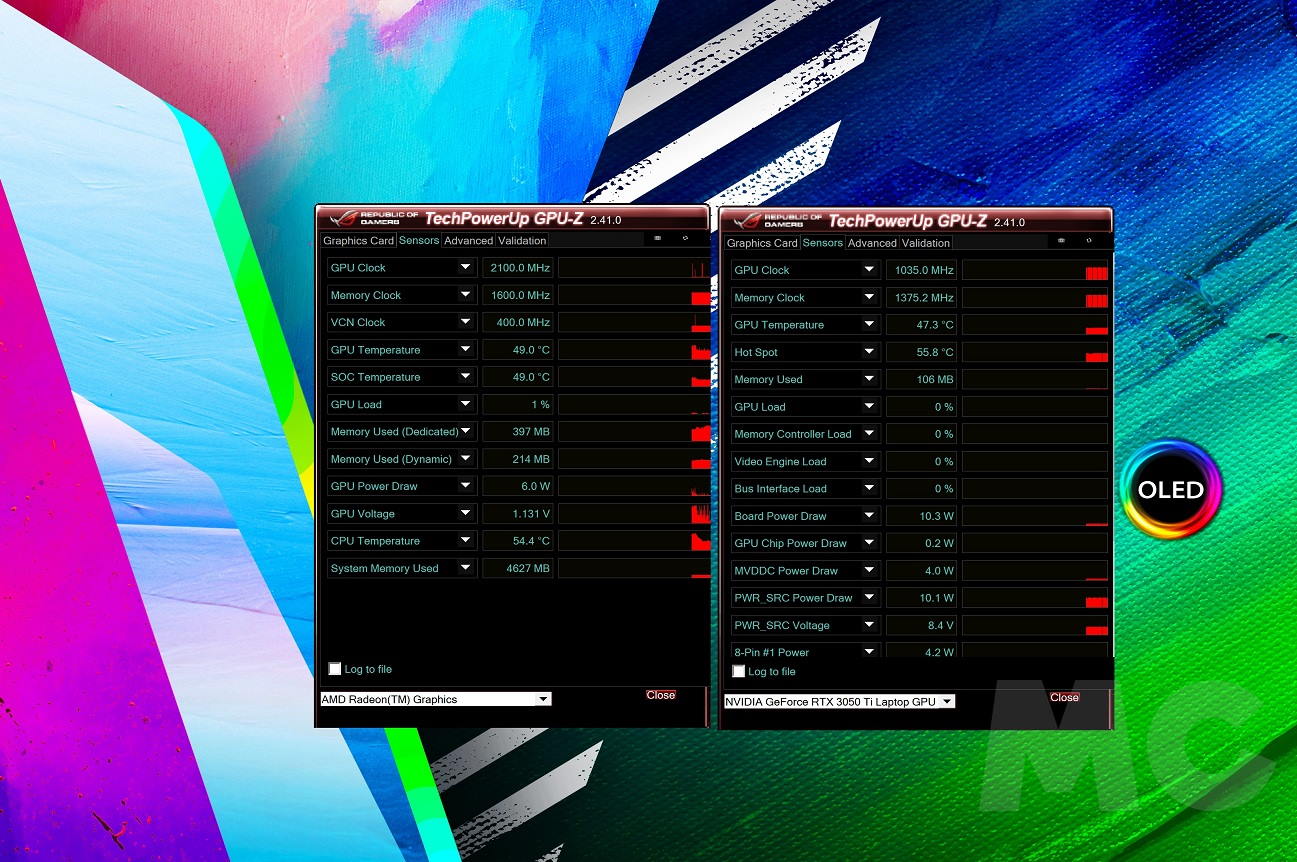The image size is (1297, 862).
Task: Expand the SOC Temperature dropdown arrow
Action: (x=465, y=377)
